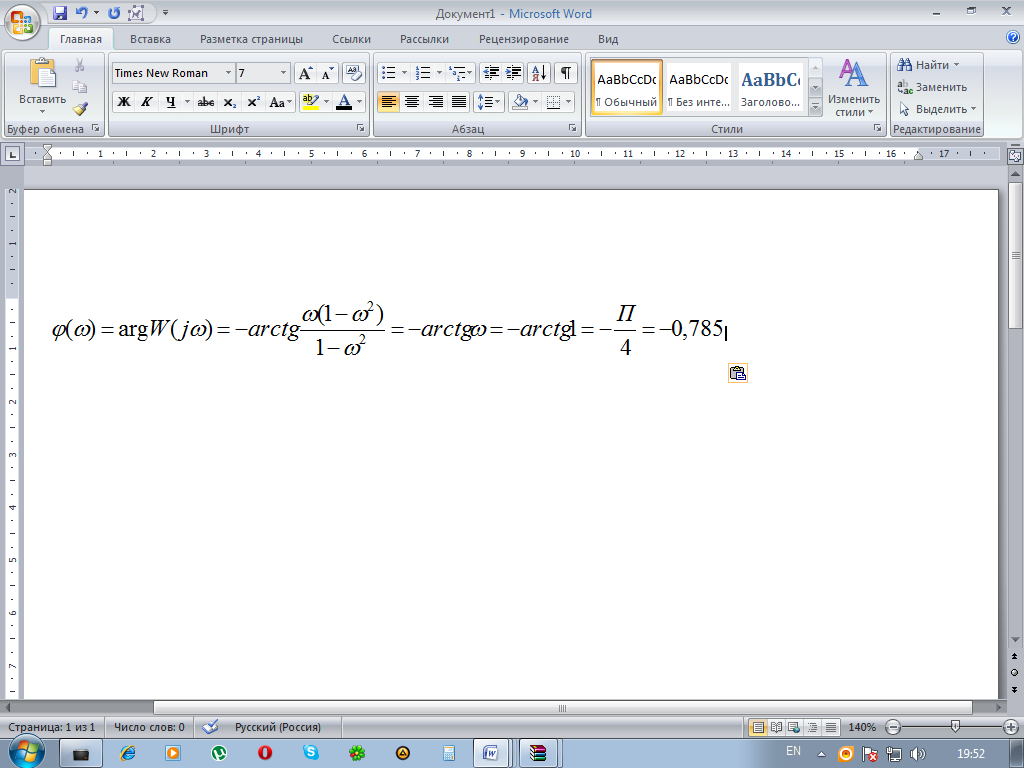Image resolution: width=1024 pixels, height=768 pixels.
Task: Open the numbering list dropdown
Action: coord(440,73)
